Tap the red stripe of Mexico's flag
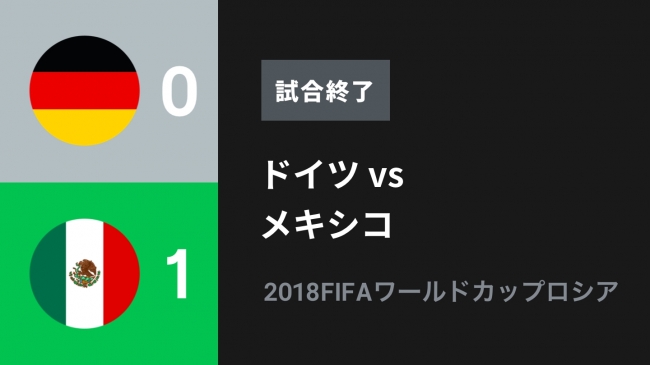 pyautogui.click(x=121, y=273)
